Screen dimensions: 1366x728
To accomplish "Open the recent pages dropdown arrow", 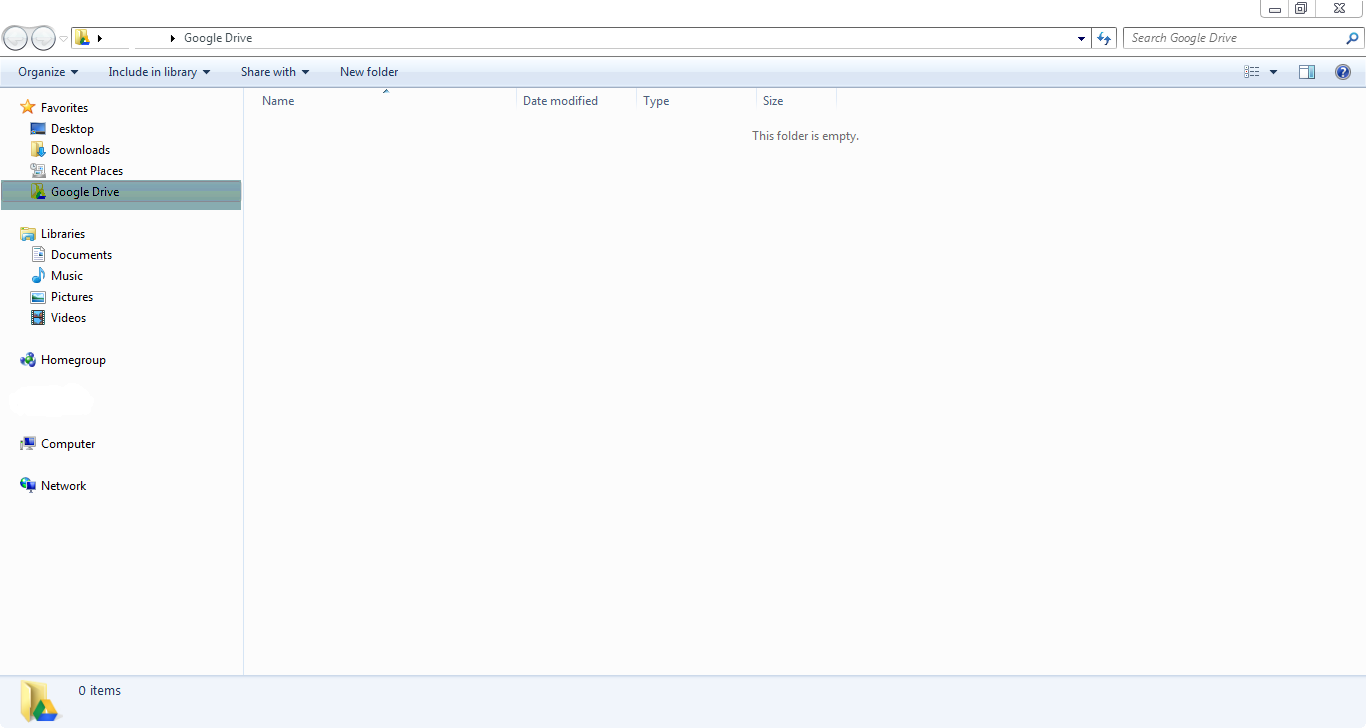I will 64,39.
